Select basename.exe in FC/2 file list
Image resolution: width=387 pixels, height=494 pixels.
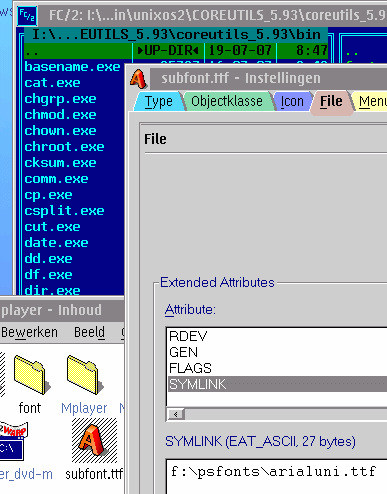(x=72, y=67)
